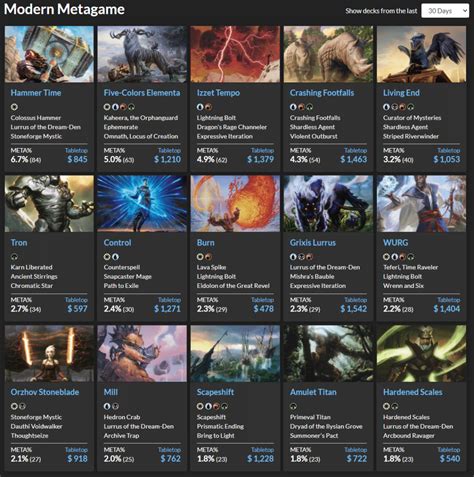Open the Control deck link
The image size is (474, 477).
pyautogui.click(x=117, y=242)
